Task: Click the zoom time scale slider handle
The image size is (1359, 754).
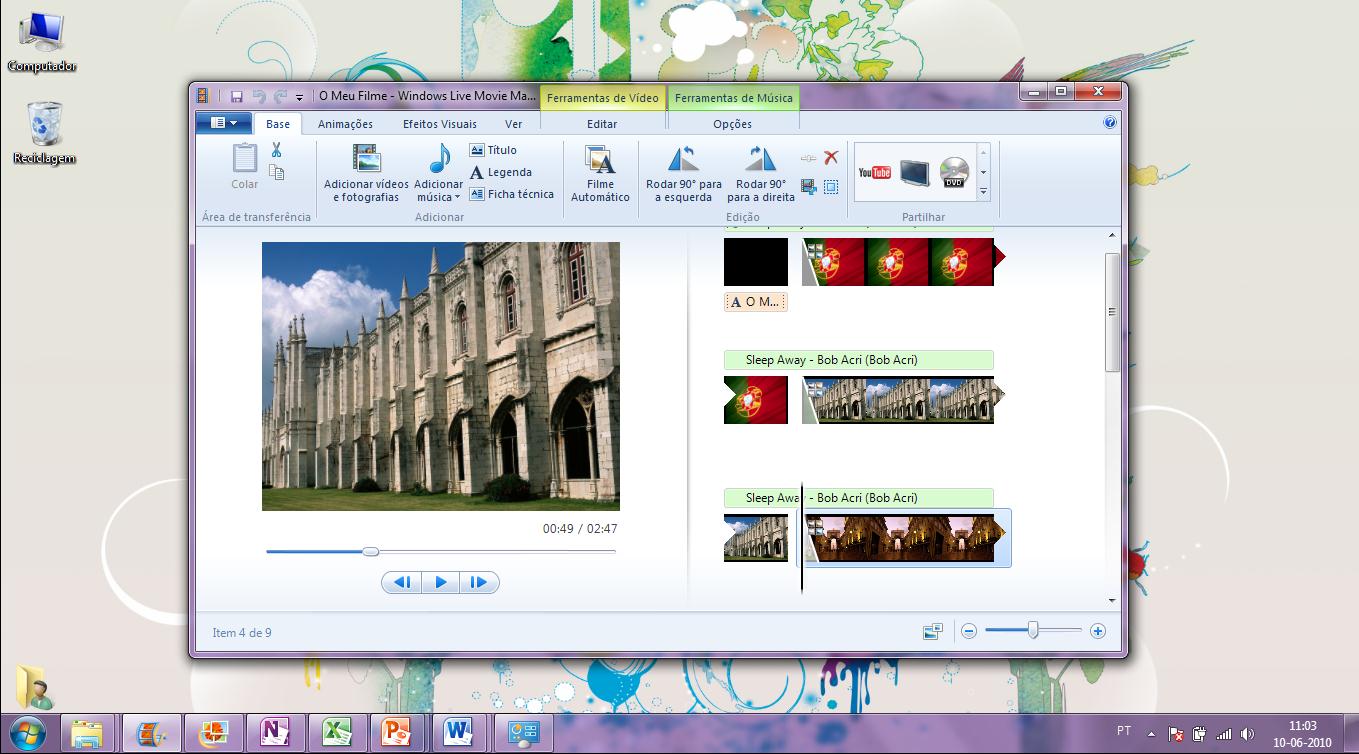Action: coord(1033,630)
